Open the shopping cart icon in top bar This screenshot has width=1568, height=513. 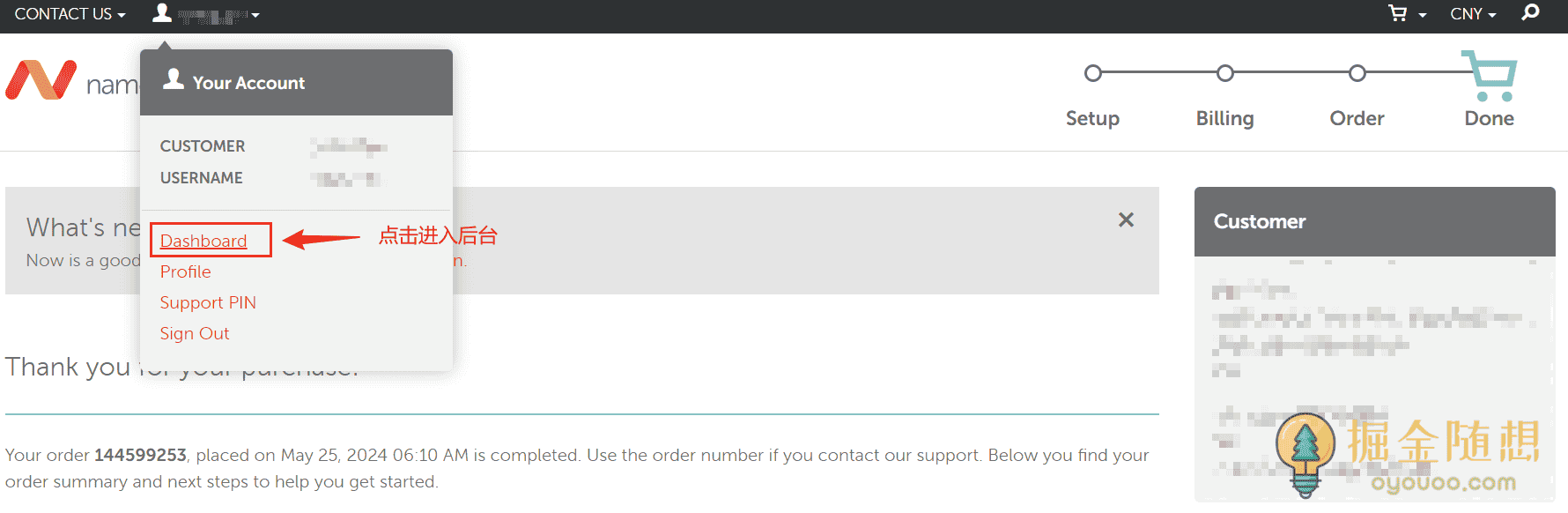point(1398,13)
